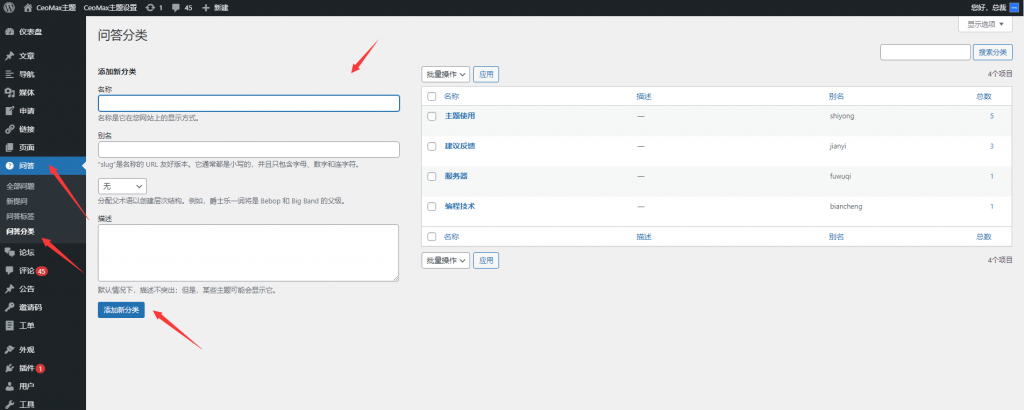Open 仪表盘 dashboard icon in sidebar
Image resolution: width=1024 pixels, height=410 pixels.
(9, 31)
